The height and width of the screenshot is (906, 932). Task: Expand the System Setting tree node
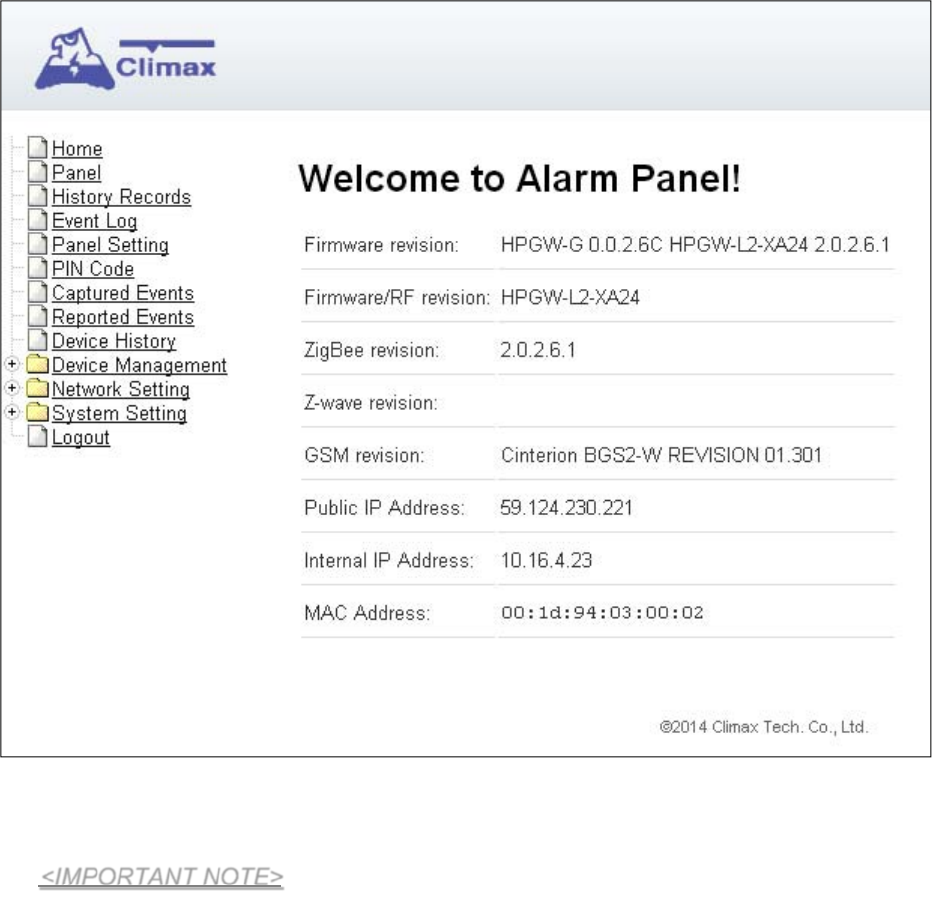point(12,412)
